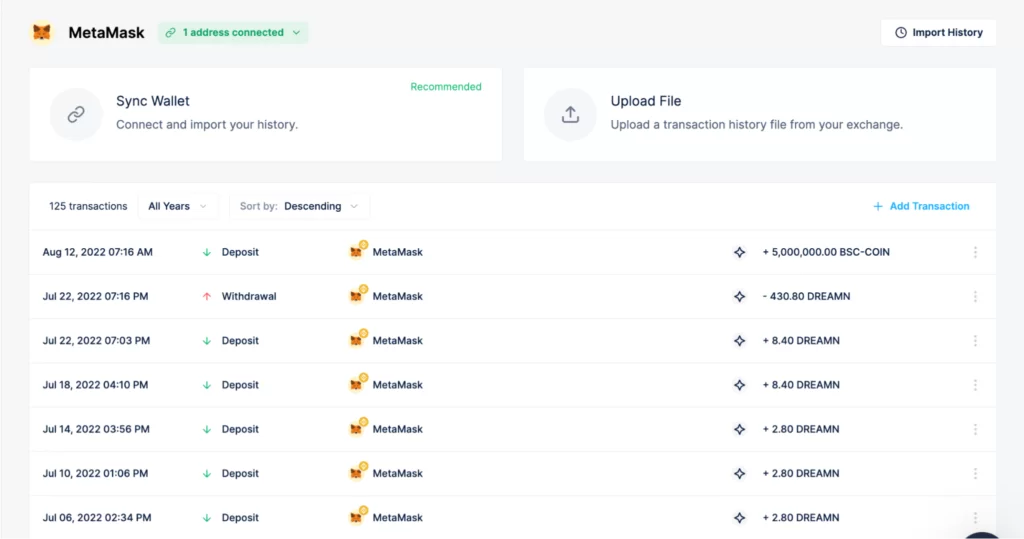Click MetaMask wallet icon in Withdrawal row
This screenshot has width=1024, height=539.
(358, 295)
